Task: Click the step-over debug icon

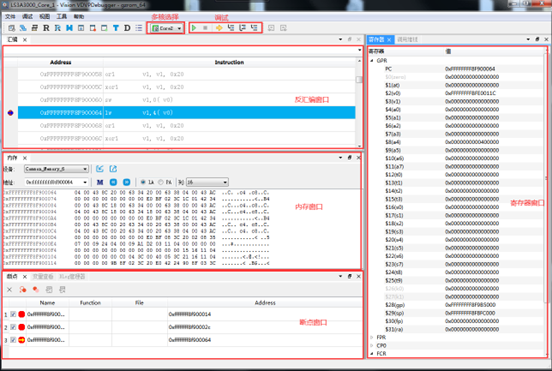Action: tap(243, 28)
